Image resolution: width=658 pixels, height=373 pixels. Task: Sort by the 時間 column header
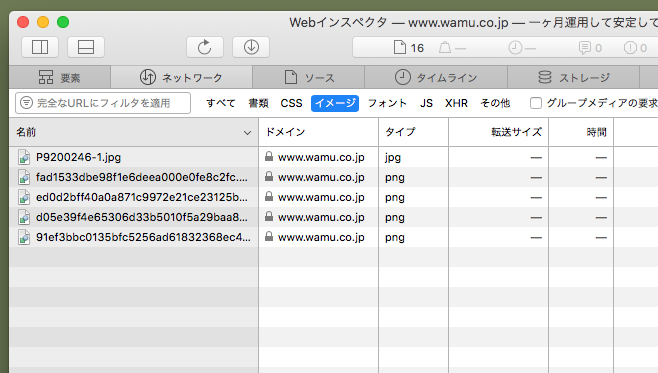tap(581, 132)
